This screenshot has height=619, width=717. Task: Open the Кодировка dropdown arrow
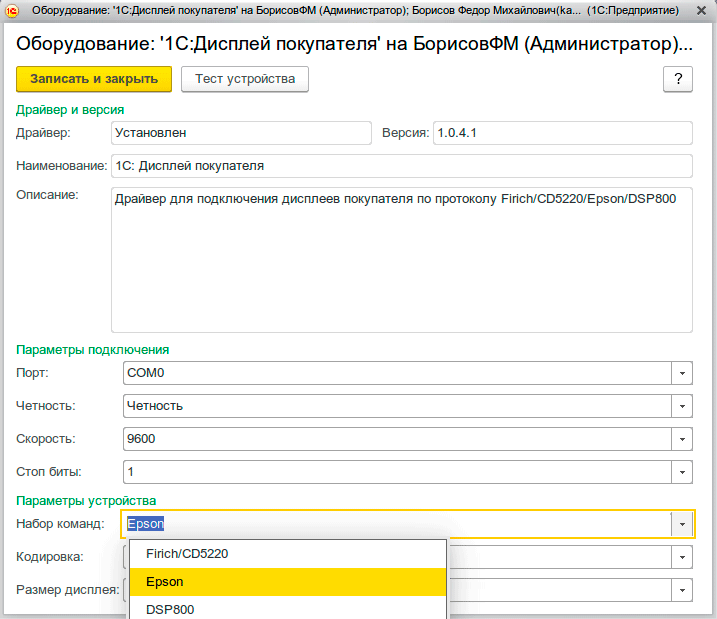pyautogui.click(x=682, y=557)
